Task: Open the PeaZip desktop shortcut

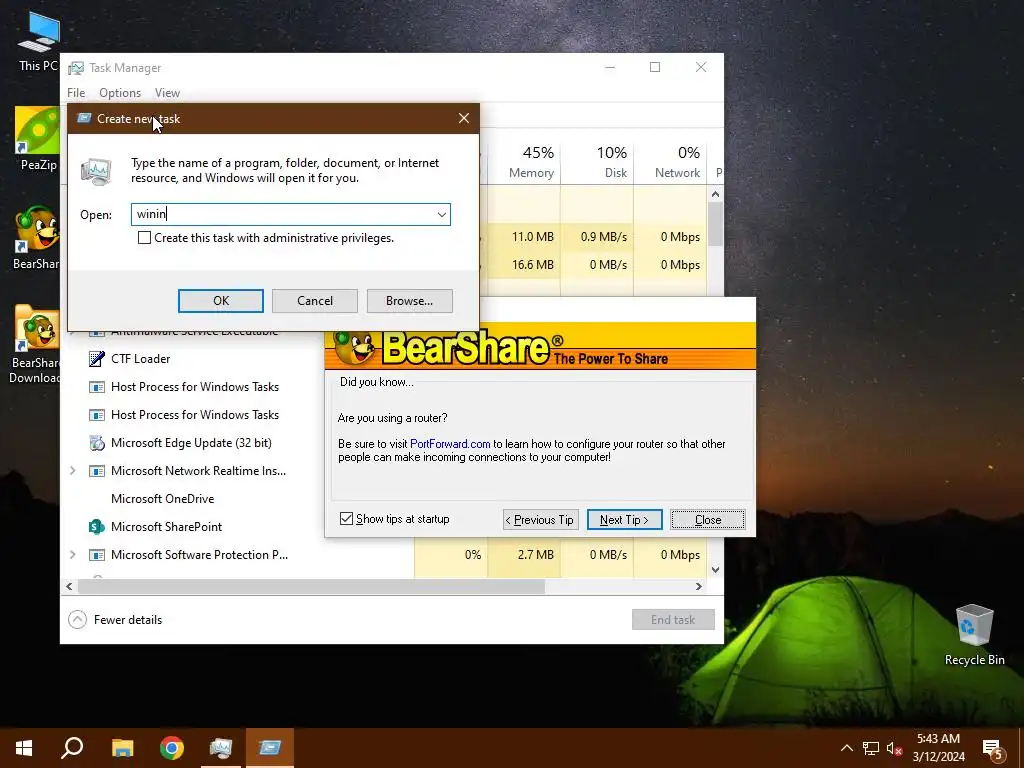Action: pyautogui.click(x=38, y=138)
